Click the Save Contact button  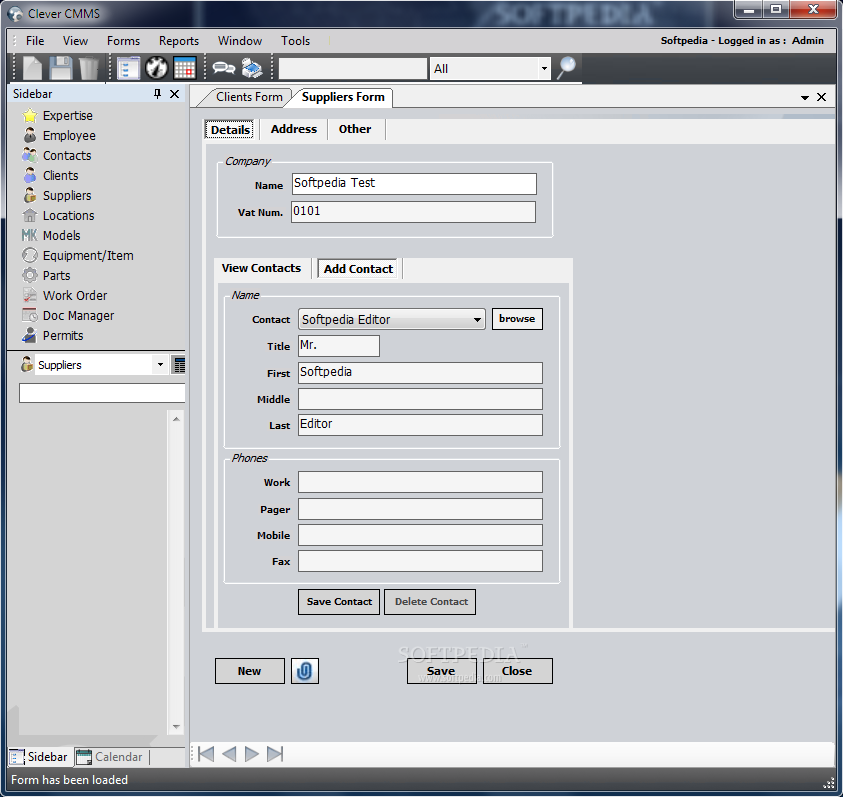click(x=339, y=601)
